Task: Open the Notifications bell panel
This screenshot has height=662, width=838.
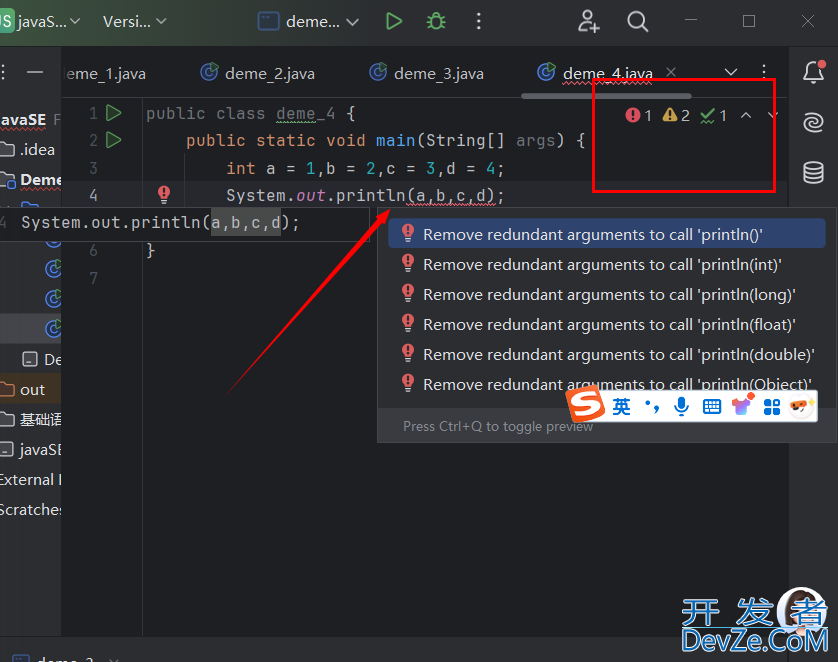Action: [x=813, y=72]
